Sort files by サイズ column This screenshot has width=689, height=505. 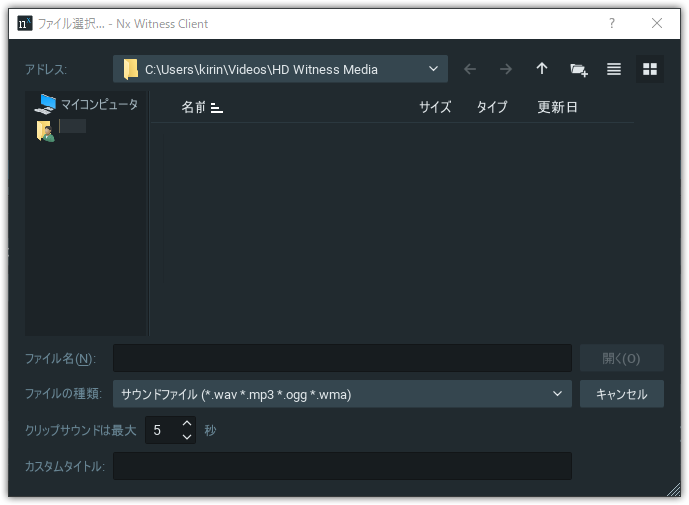[435, 107]
